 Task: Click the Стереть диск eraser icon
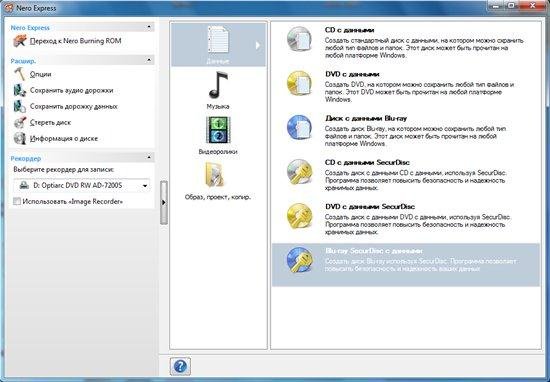pos(20,122)
